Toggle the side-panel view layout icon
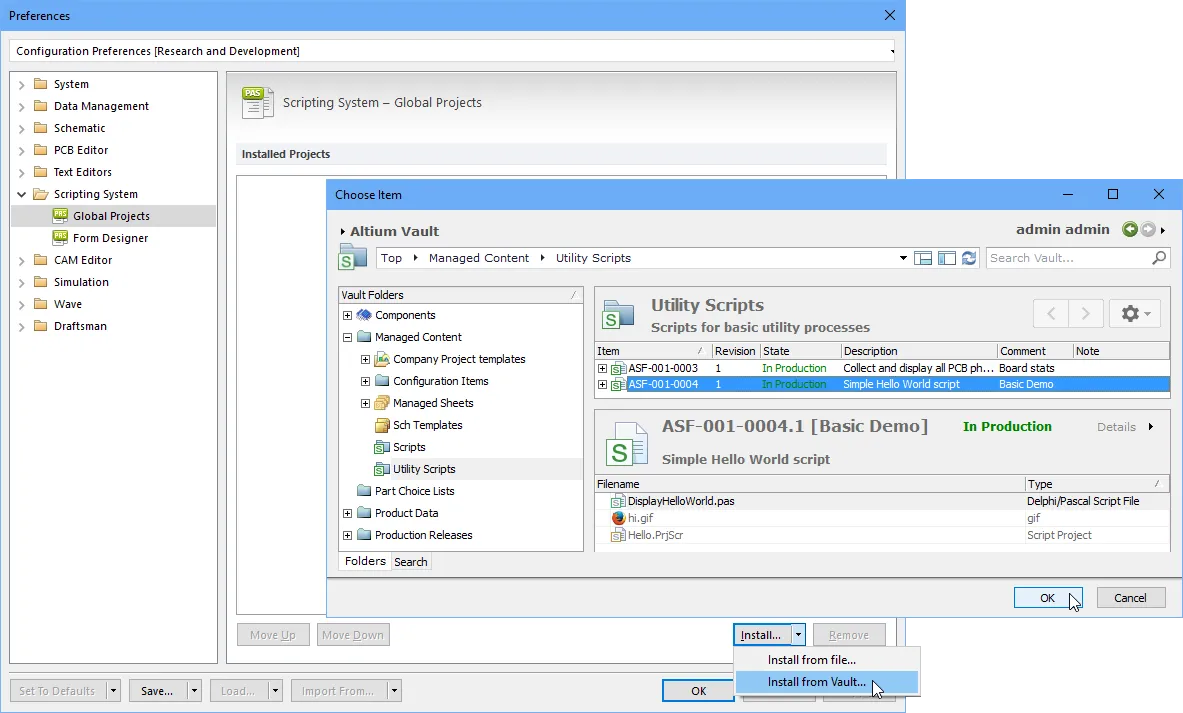The height and width of the screenshot is (713, 1183). coord(947,258)
